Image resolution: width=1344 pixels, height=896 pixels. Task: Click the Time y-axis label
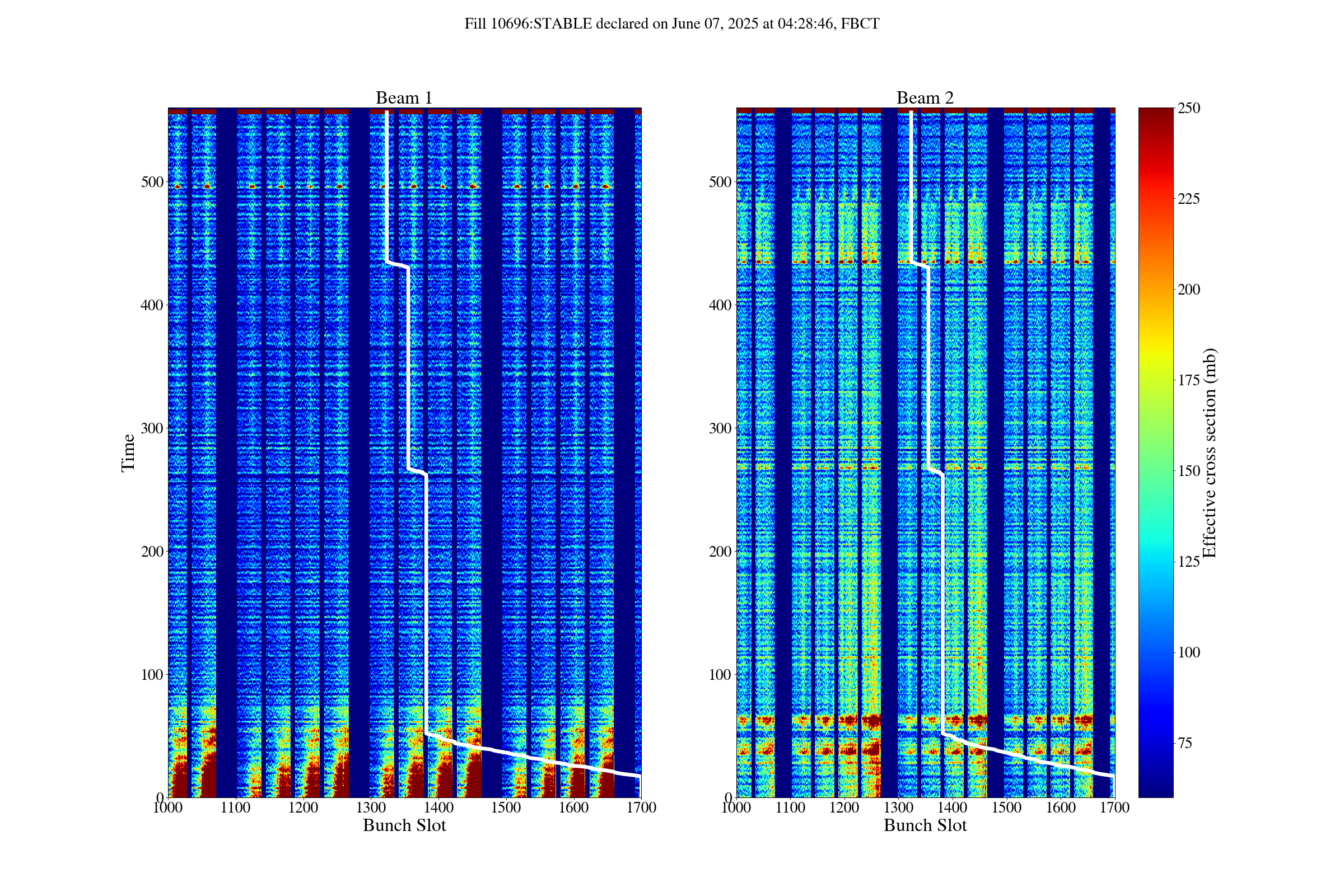129,452
